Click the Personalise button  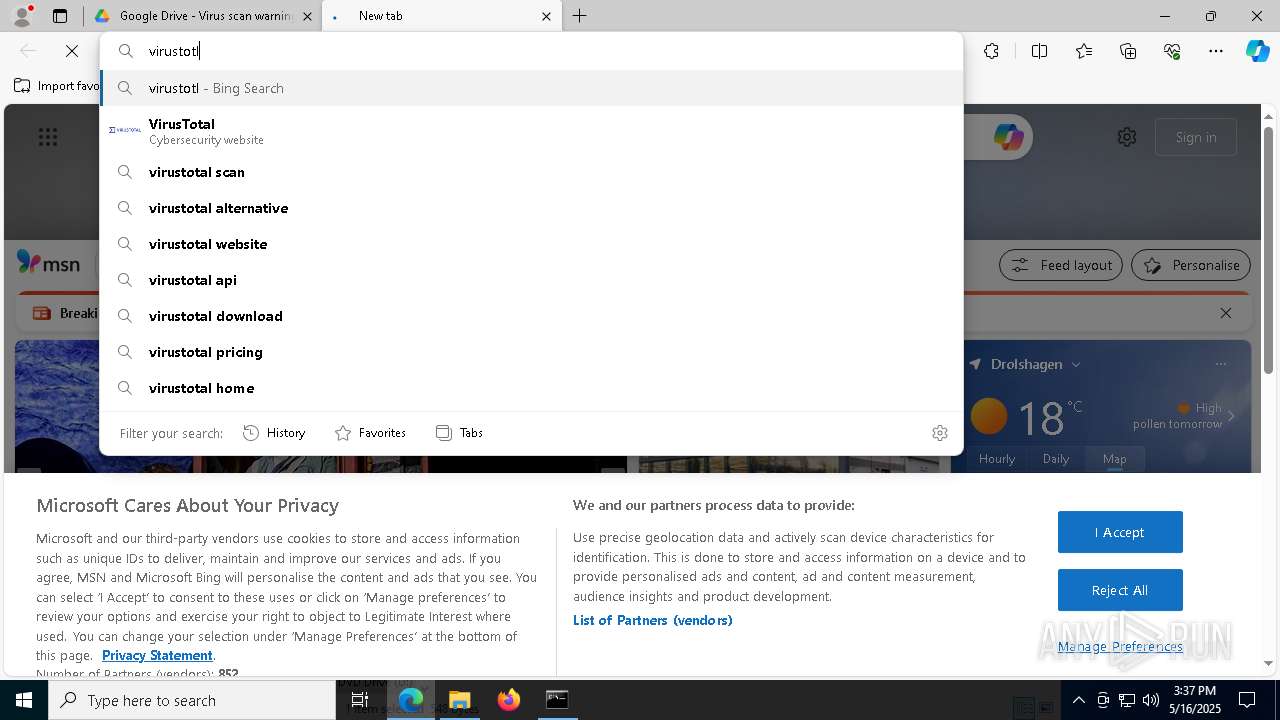(x=1191, y=265)
